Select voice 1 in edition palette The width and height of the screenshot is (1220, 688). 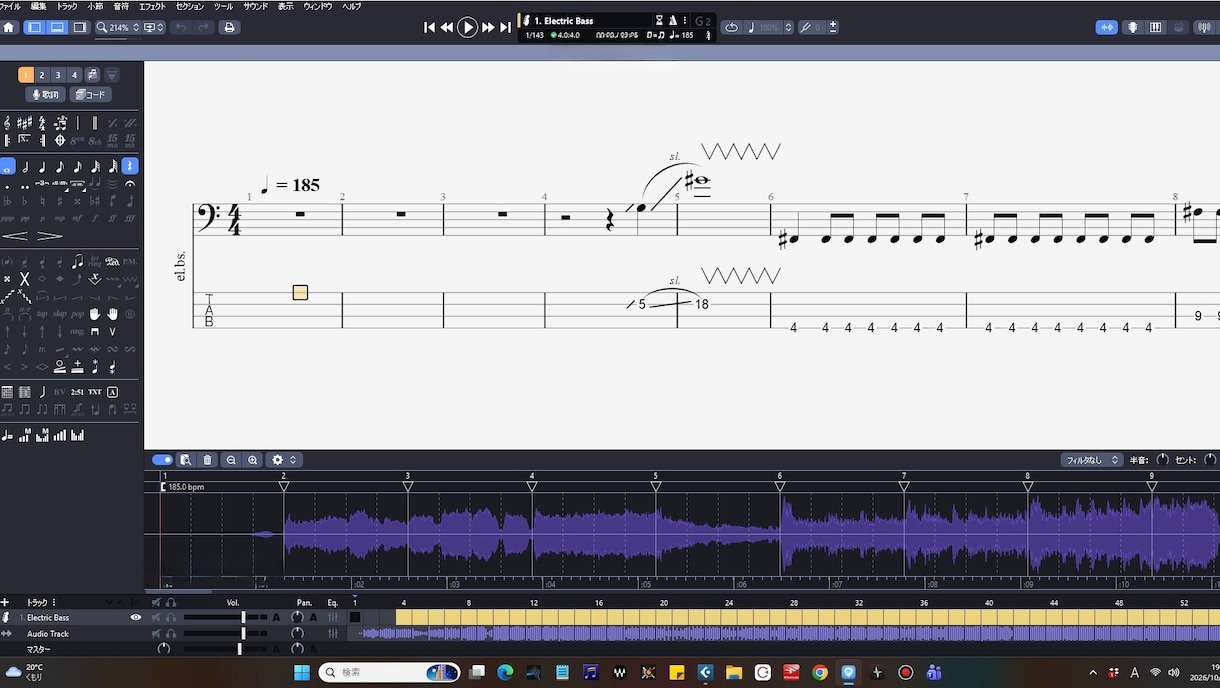click(26, 75)
